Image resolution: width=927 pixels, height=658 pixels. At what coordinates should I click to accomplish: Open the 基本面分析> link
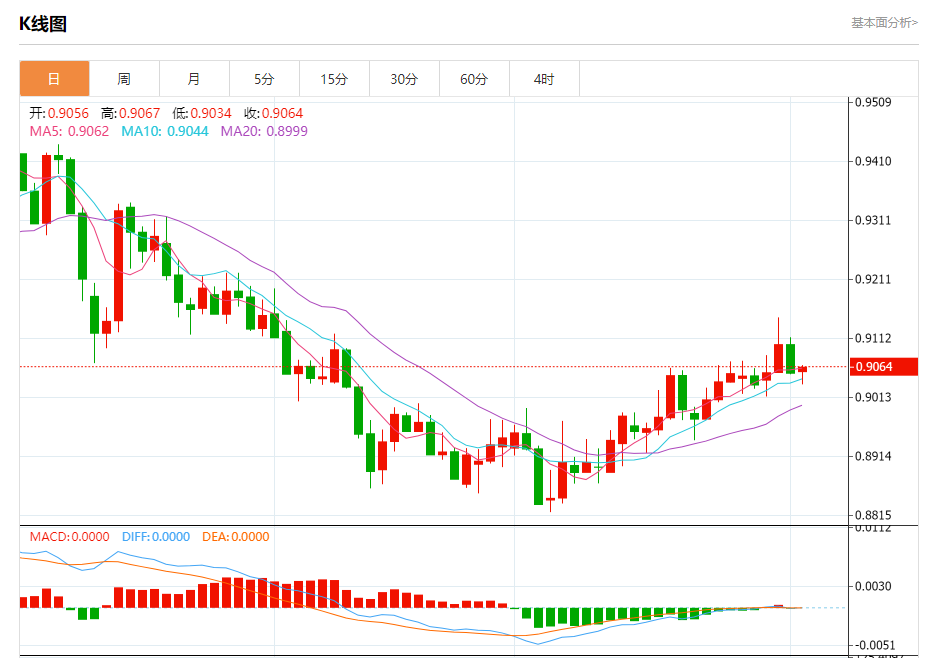884,22
